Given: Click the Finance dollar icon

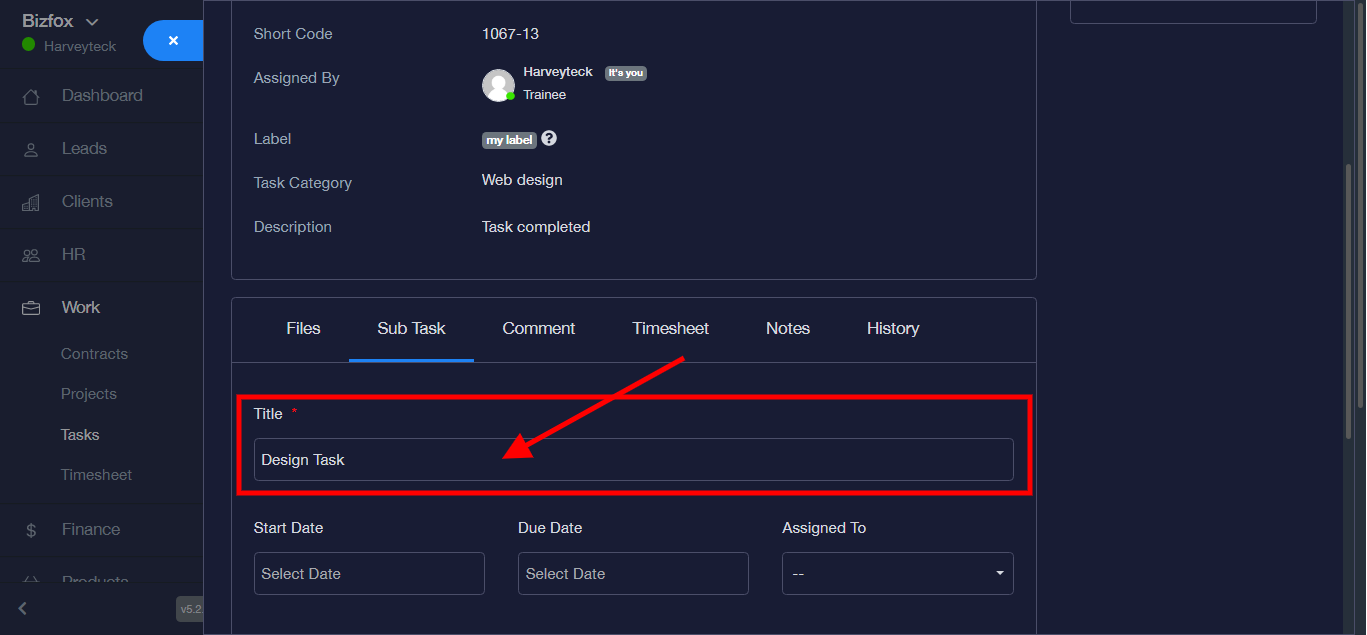Looking at the screenshot, I should (31, 530).
